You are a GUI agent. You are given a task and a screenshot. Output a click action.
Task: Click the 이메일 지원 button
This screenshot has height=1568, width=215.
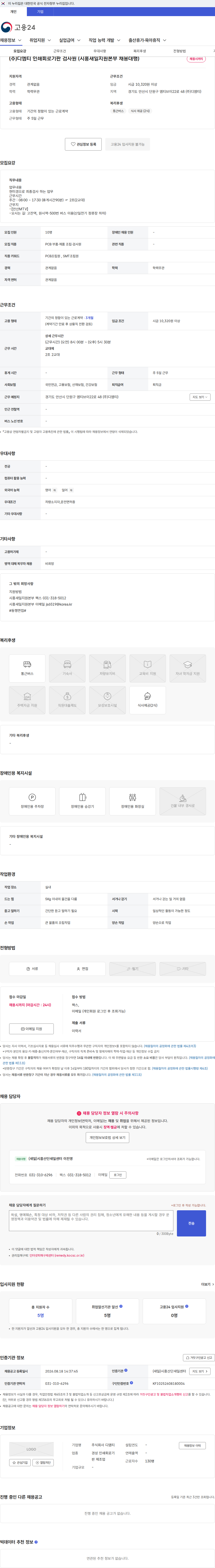click(32, 1029)
